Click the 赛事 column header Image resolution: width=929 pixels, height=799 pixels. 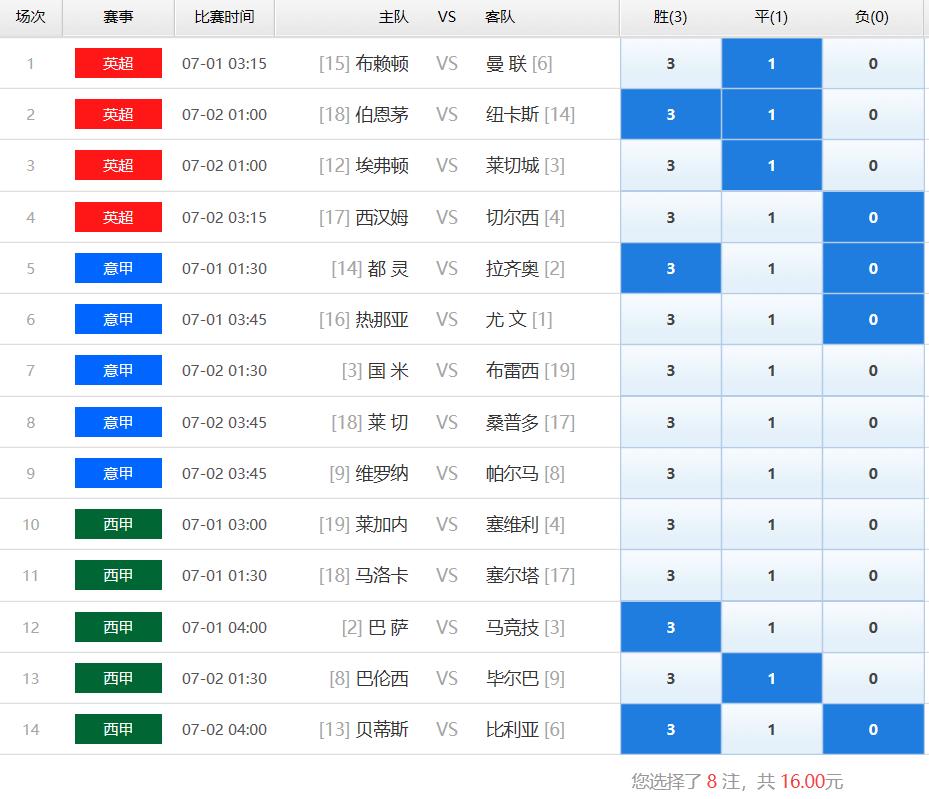tap(118, 17)
